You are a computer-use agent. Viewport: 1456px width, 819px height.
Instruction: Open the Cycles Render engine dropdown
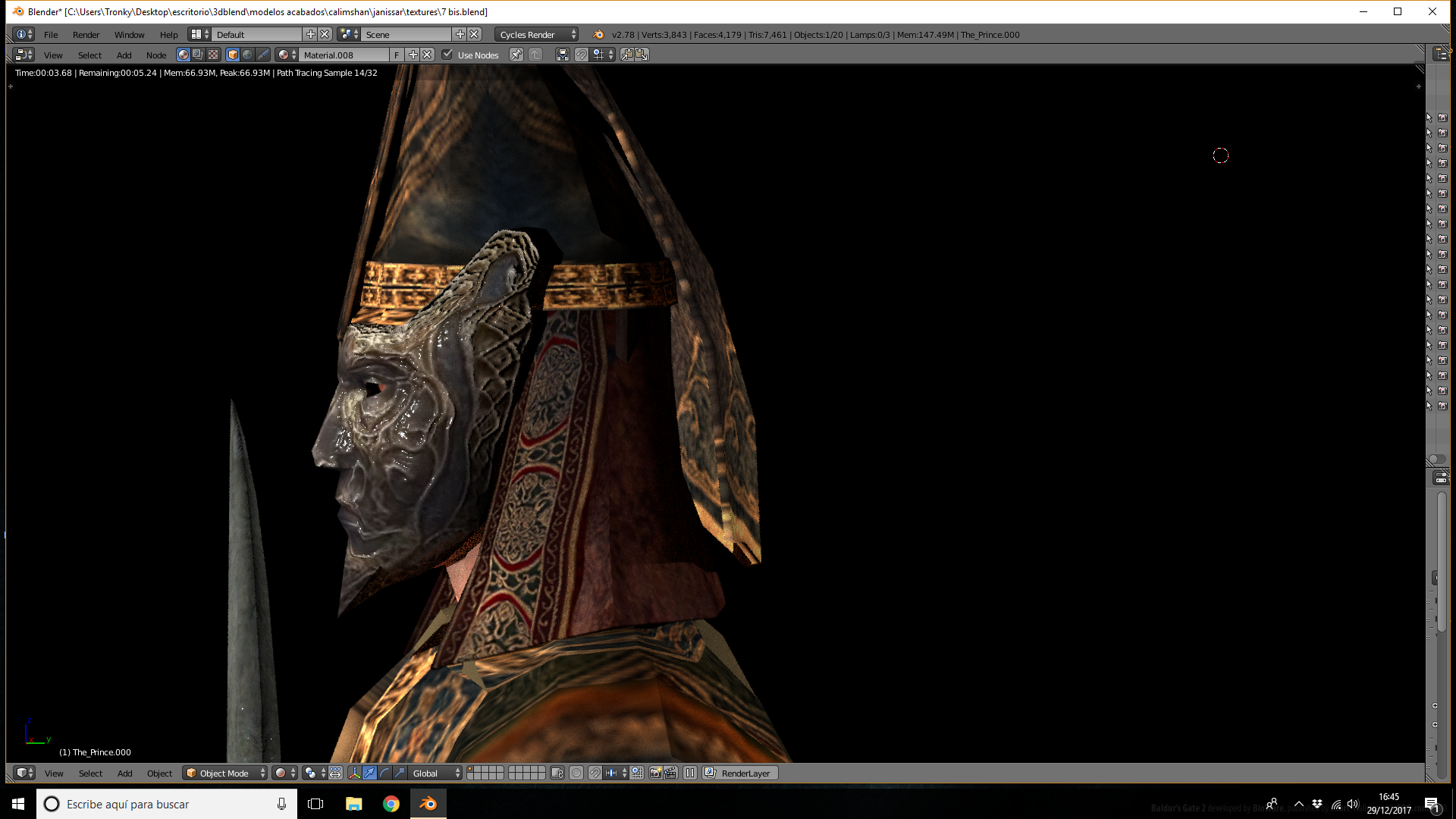click(x=536, y=34)
